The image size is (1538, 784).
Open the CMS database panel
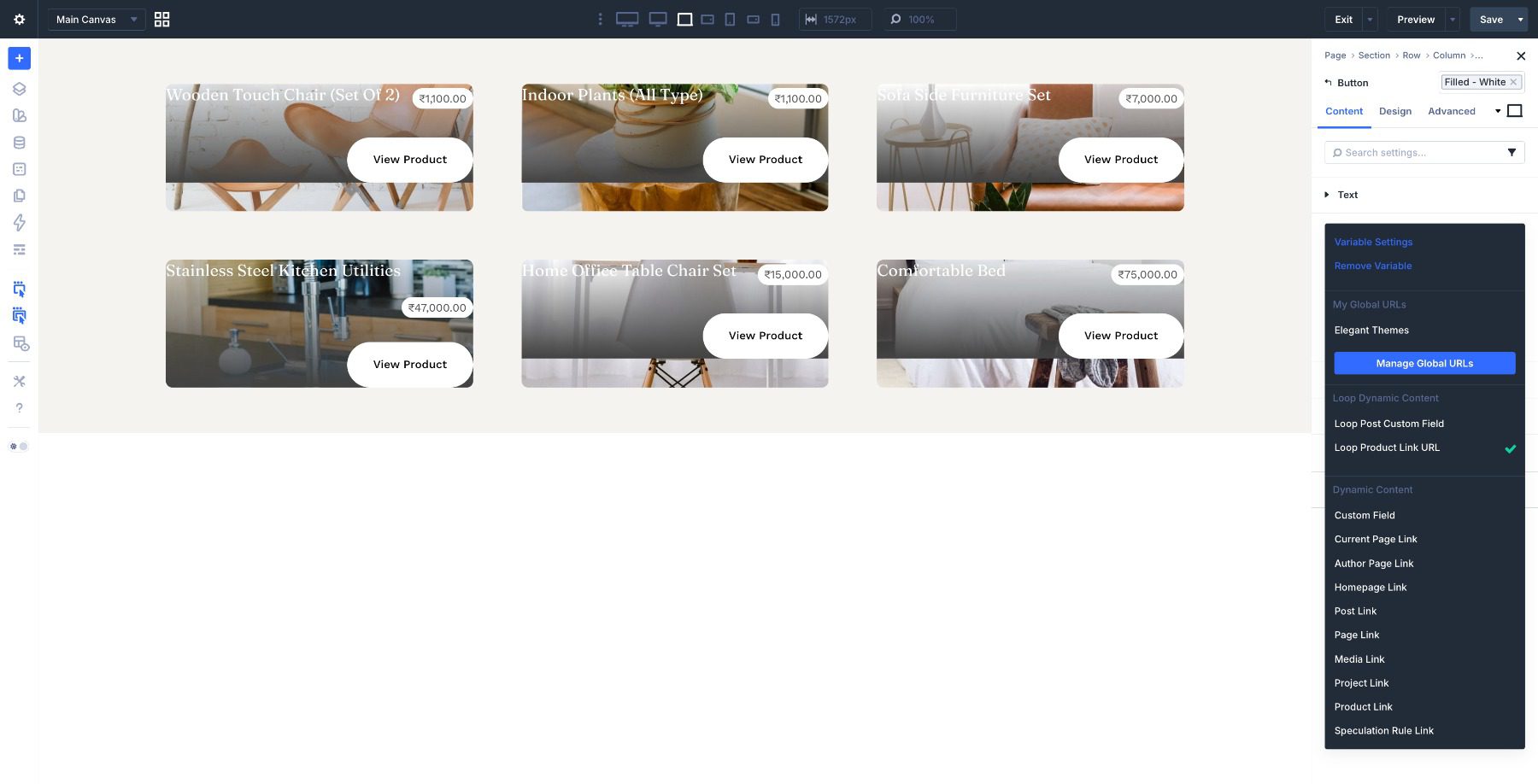tap(19, 142)
